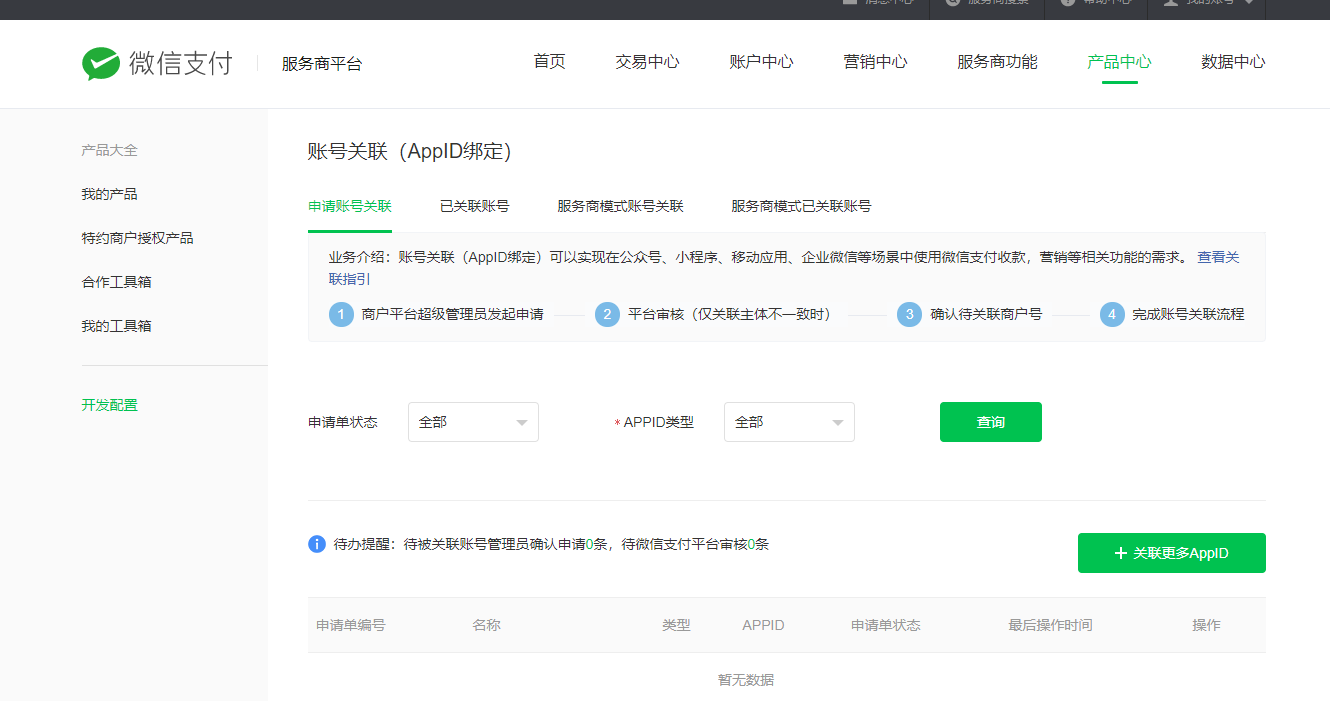
Task: Go to 数据中心 in top navigation
Action: point(1233,62)
